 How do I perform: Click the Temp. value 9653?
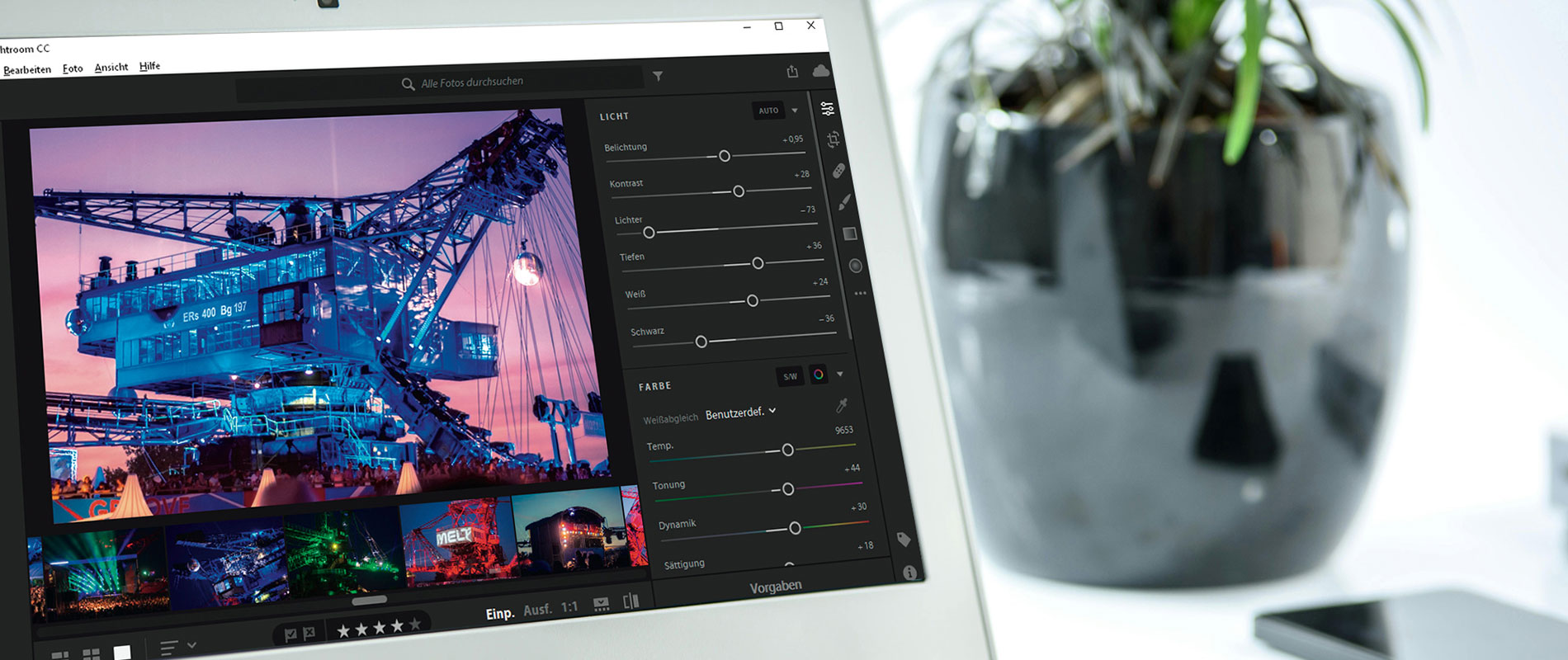(843, 430)
